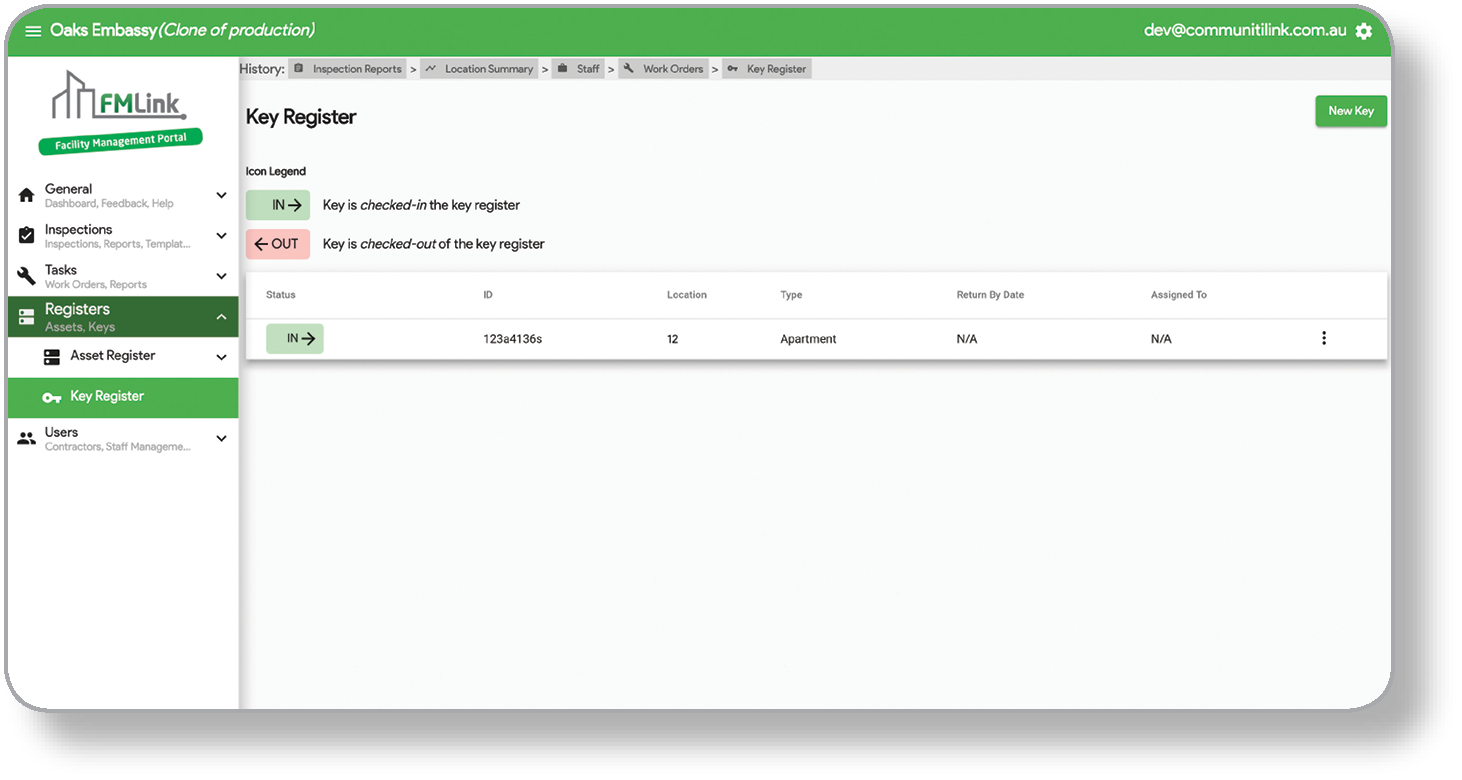The image size is (1462, 780).
Task: Open the Inspections menu section
Action: 123,236
